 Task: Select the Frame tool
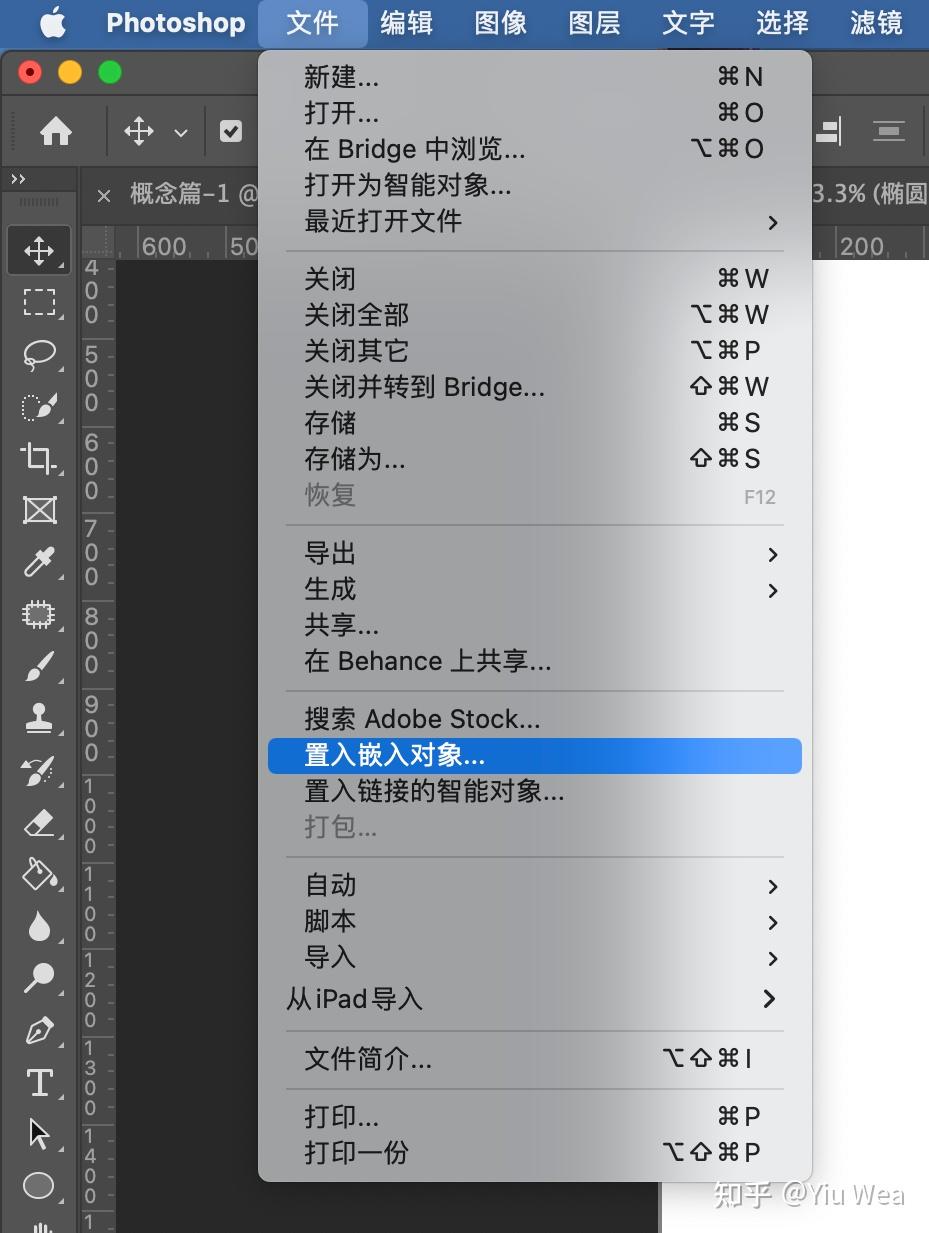coord(39,510)
